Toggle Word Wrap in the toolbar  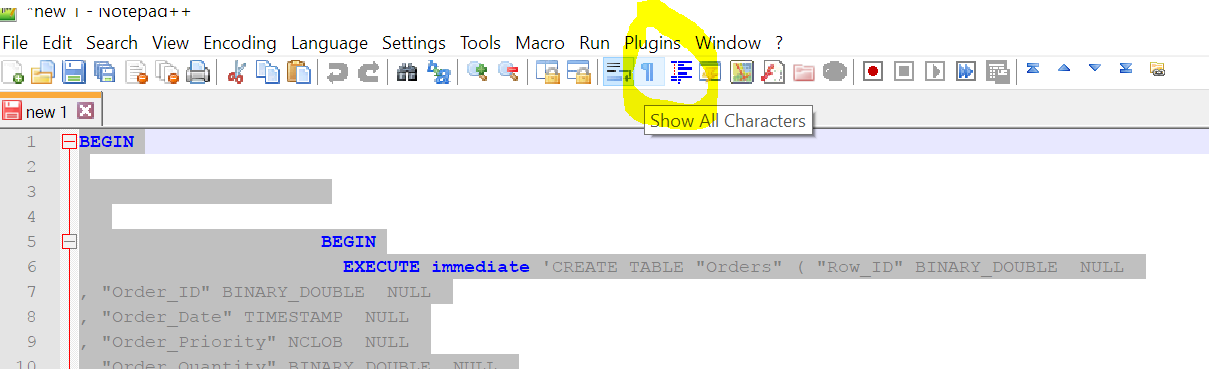click(618, 72)
